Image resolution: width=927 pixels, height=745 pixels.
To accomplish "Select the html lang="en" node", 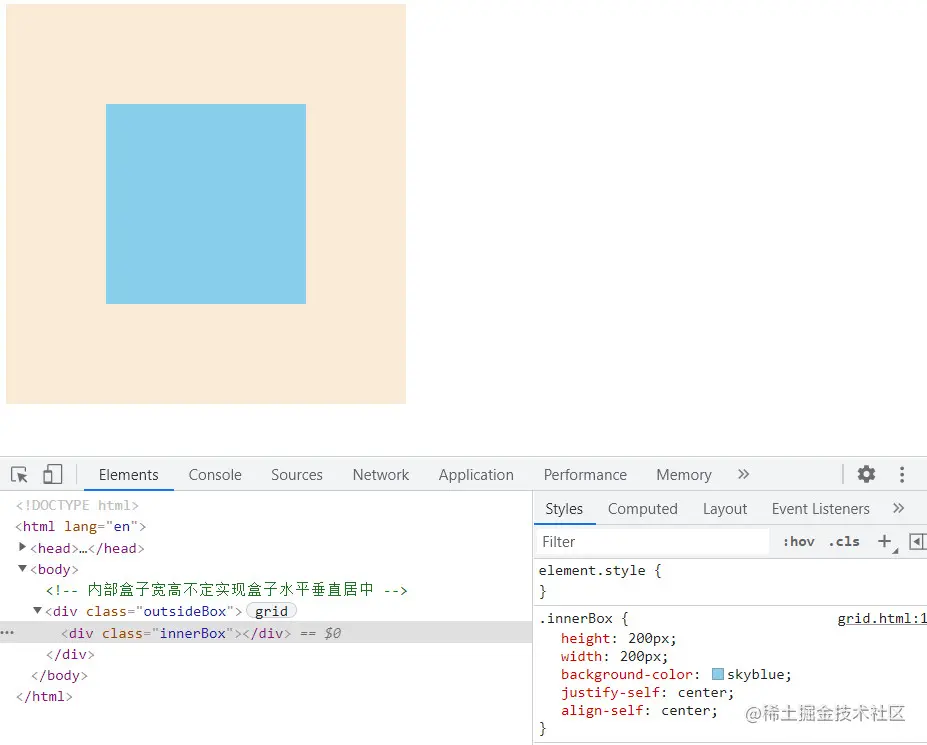I will click(x=80, y=526).
